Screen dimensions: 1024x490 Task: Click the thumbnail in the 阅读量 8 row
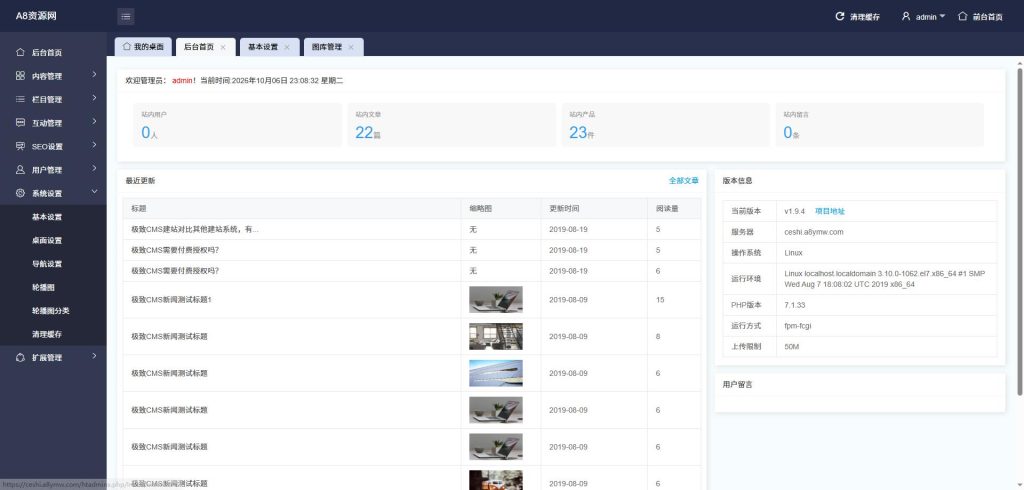(496, 336)
